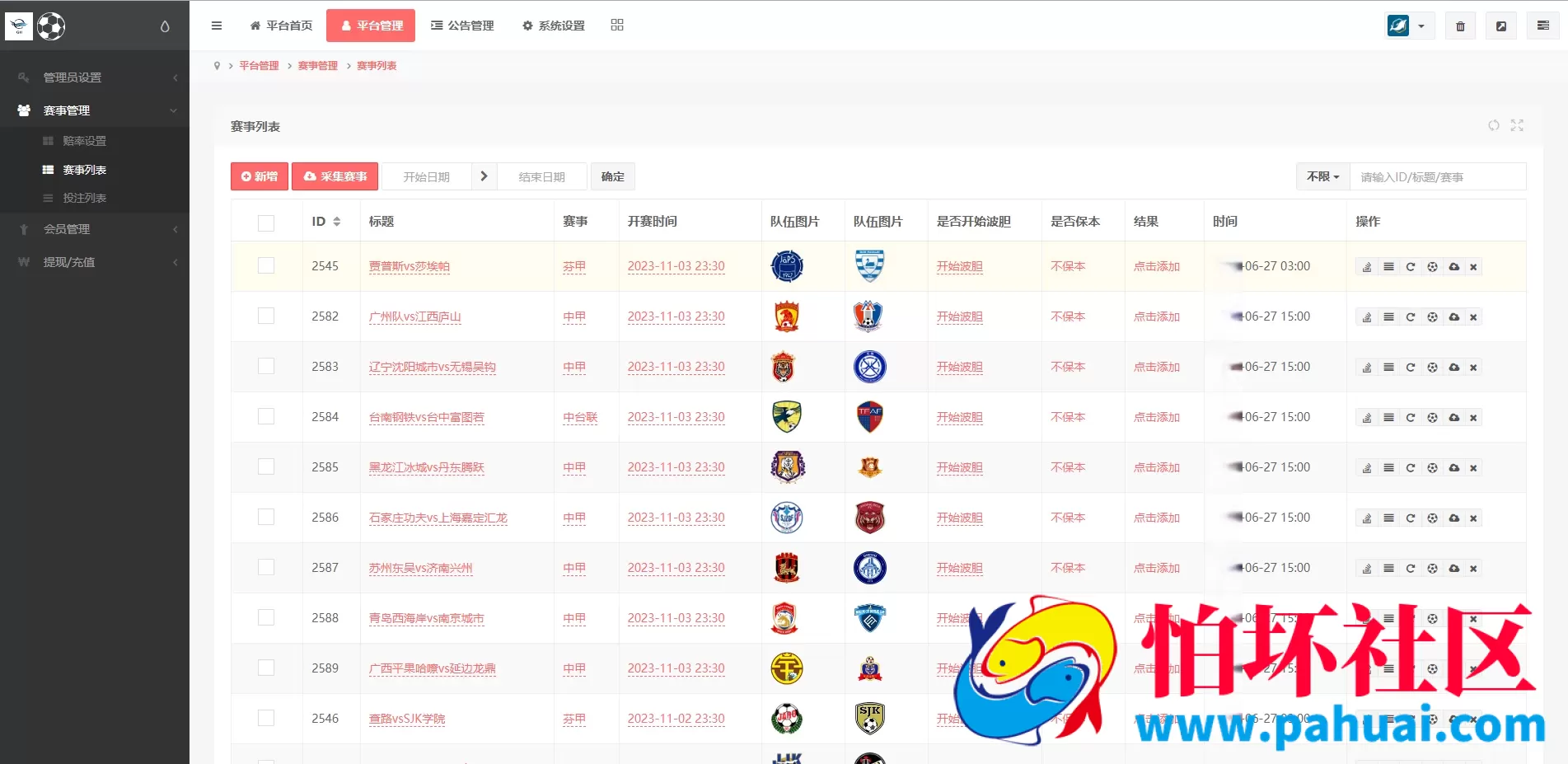Expand the 赛事列表 panel to fullscreen
This screenshot has width=1568, height=764.
pyautogui.click(x=1517, y=125)
